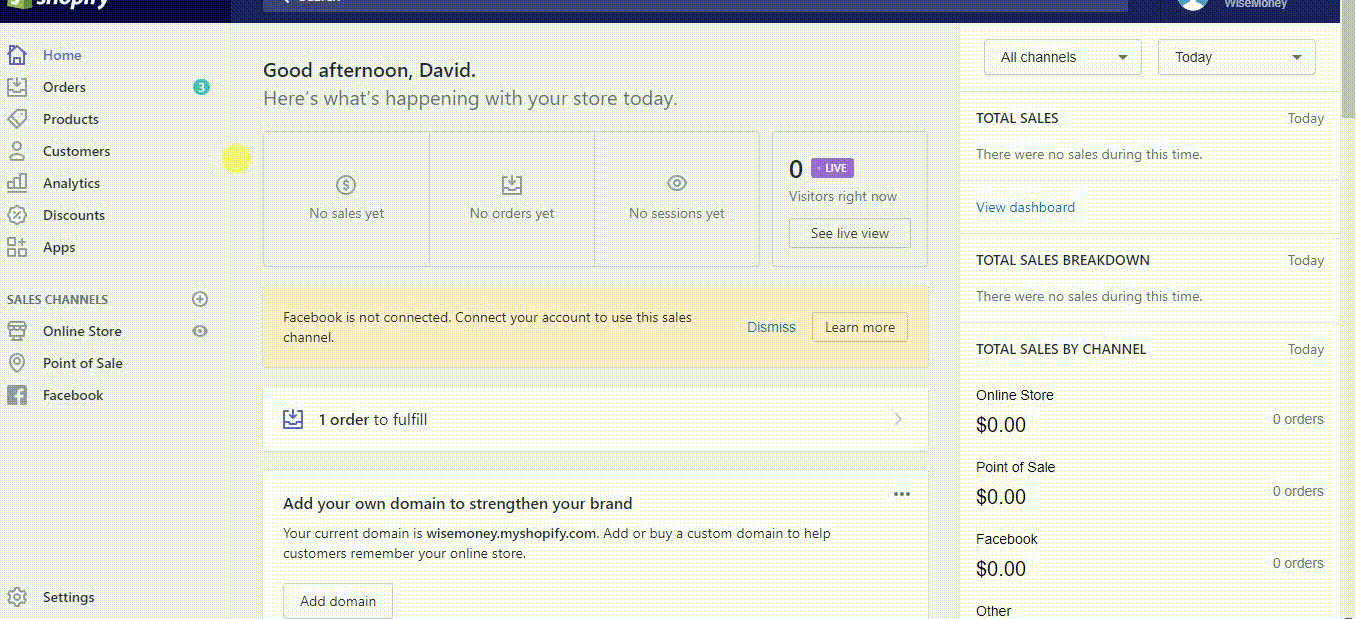
Task: Click the Discounts percent badge icon
Action: click(x=17, y=215)
